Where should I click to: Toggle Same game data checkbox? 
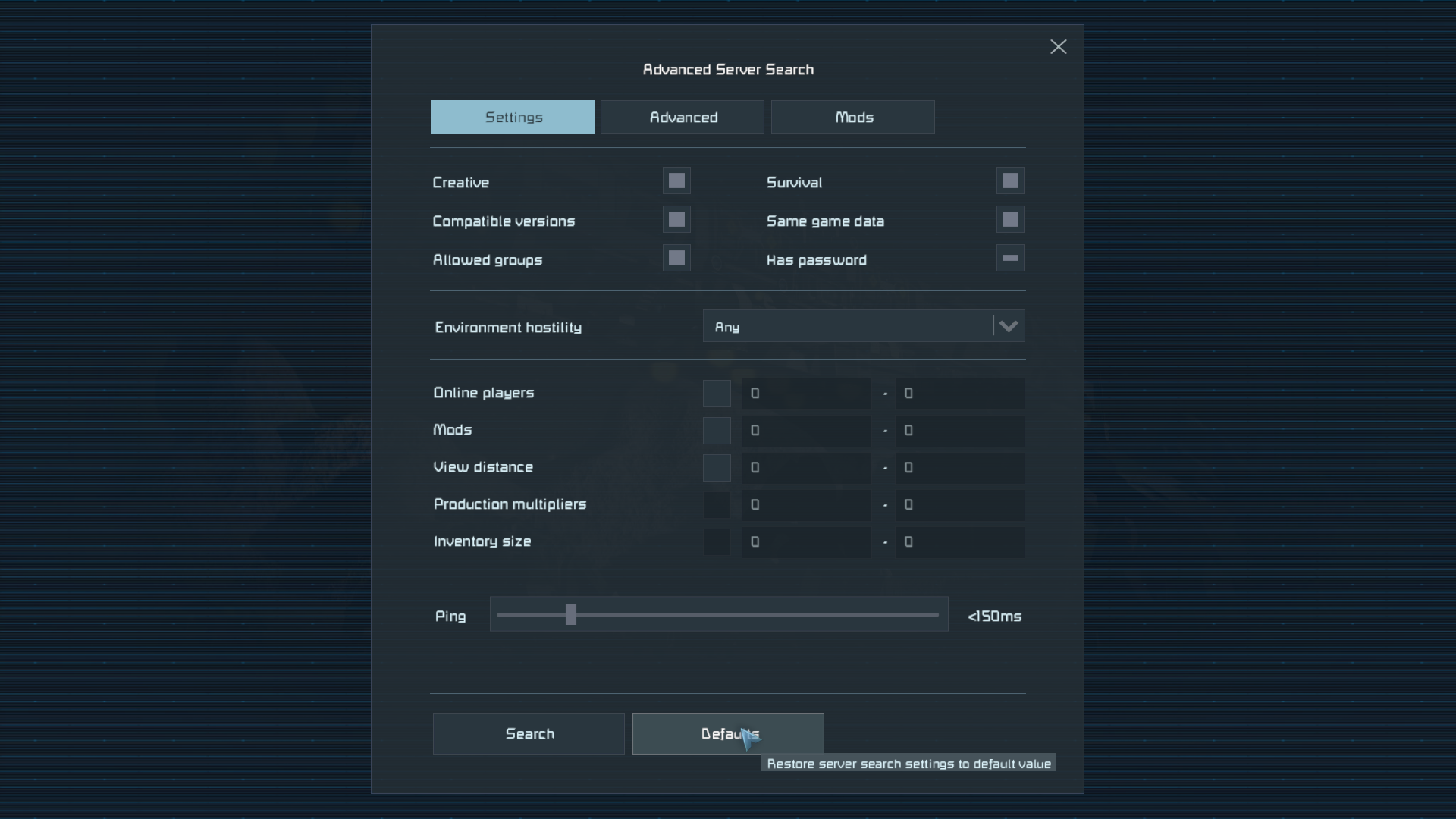pos(1010,220)
